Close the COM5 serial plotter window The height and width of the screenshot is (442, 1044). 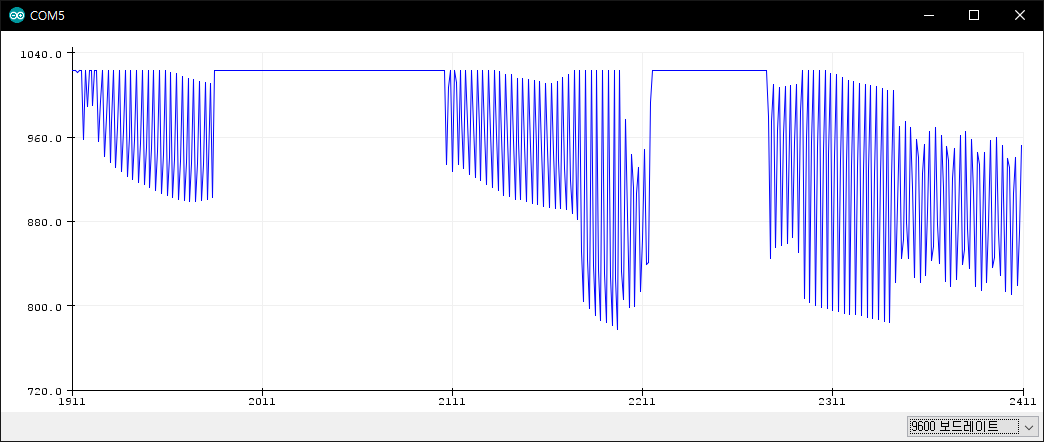pos(1020,15)
